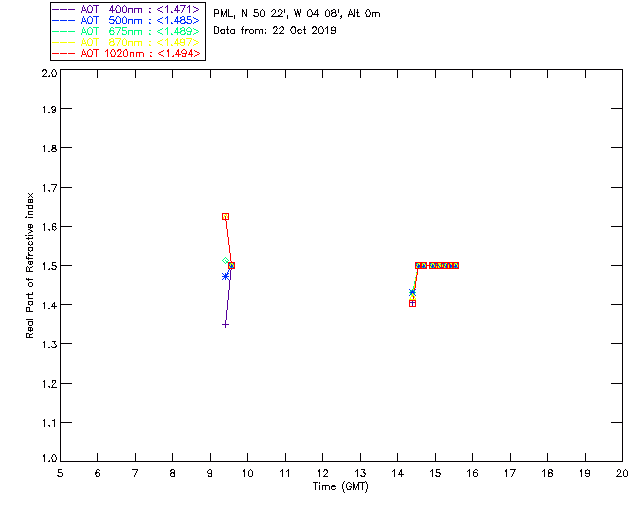
Task: Click the x-axis tick label 8
Action: click(x=173, y=473)
